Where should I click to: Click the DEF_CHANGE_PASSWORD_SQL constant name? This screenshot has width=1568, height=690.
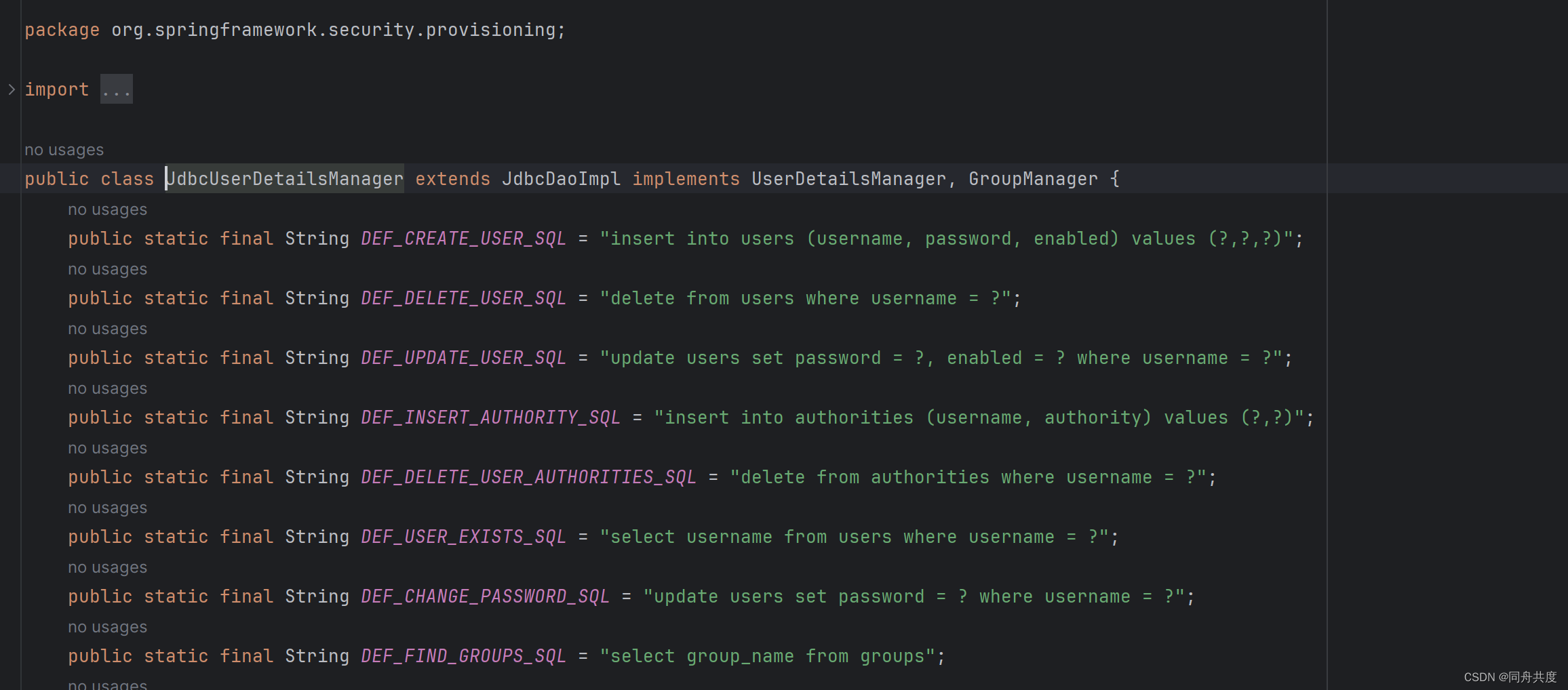click(486, 596)
